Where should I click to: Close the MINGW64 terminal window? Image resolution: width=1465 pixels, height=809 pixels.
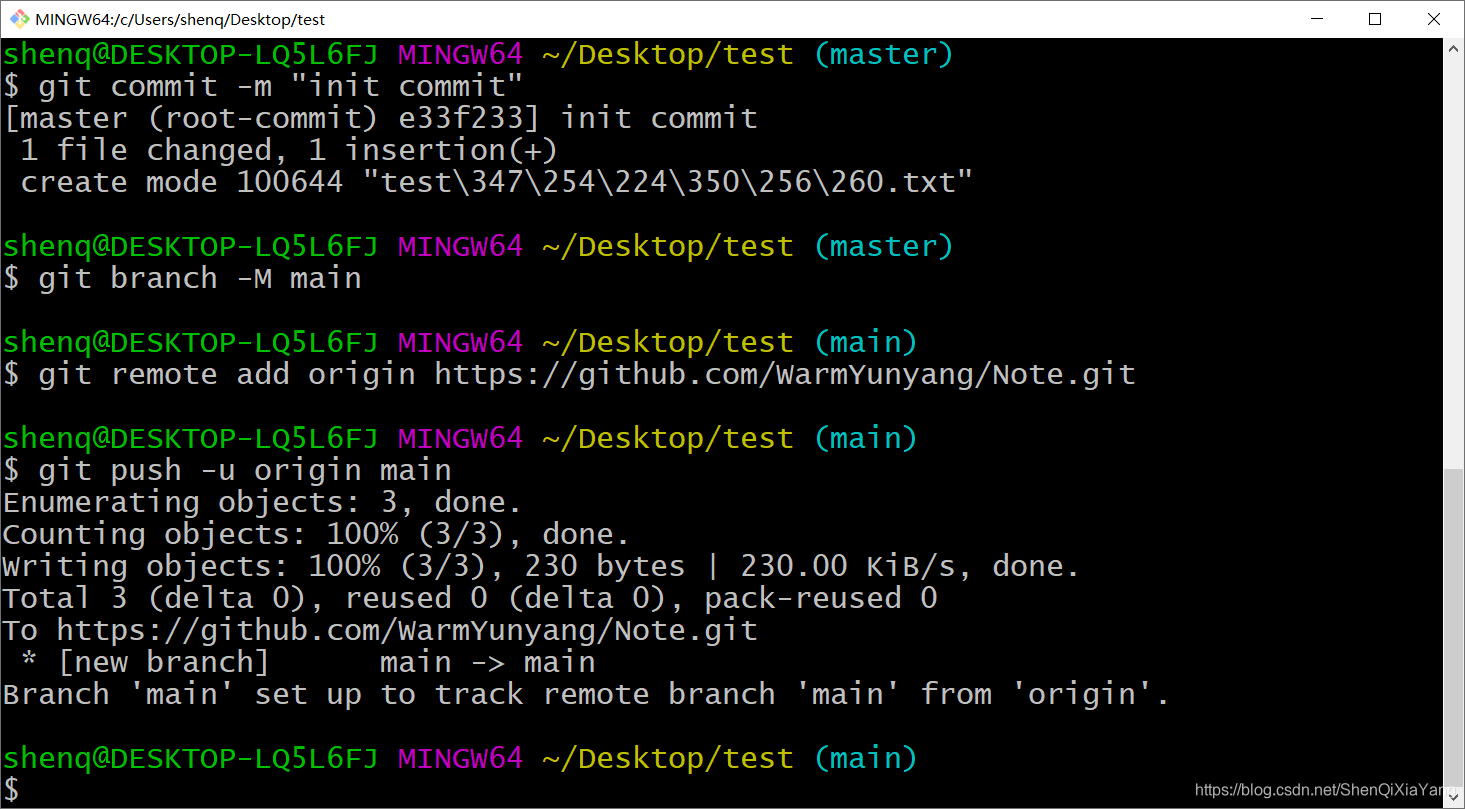coord(1432,19)
